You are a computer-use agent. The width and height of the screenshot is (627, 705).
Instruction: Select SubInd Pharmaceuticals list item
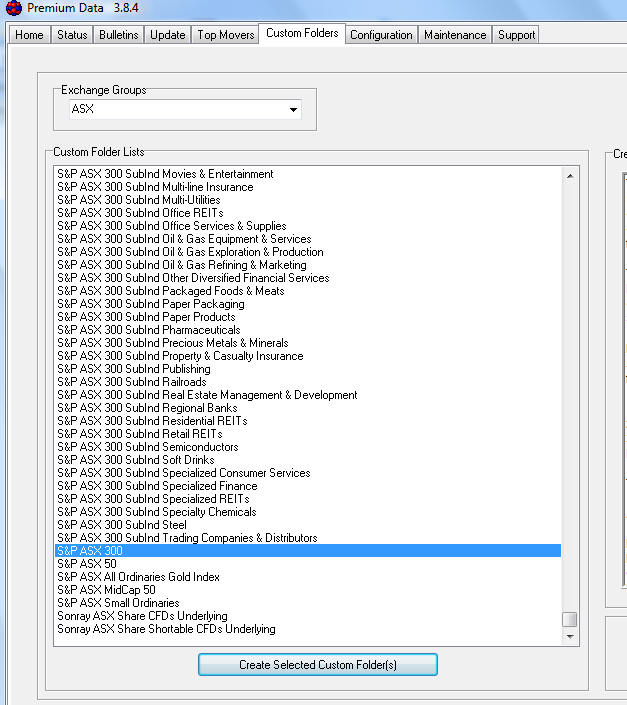[x=308, y=330]
